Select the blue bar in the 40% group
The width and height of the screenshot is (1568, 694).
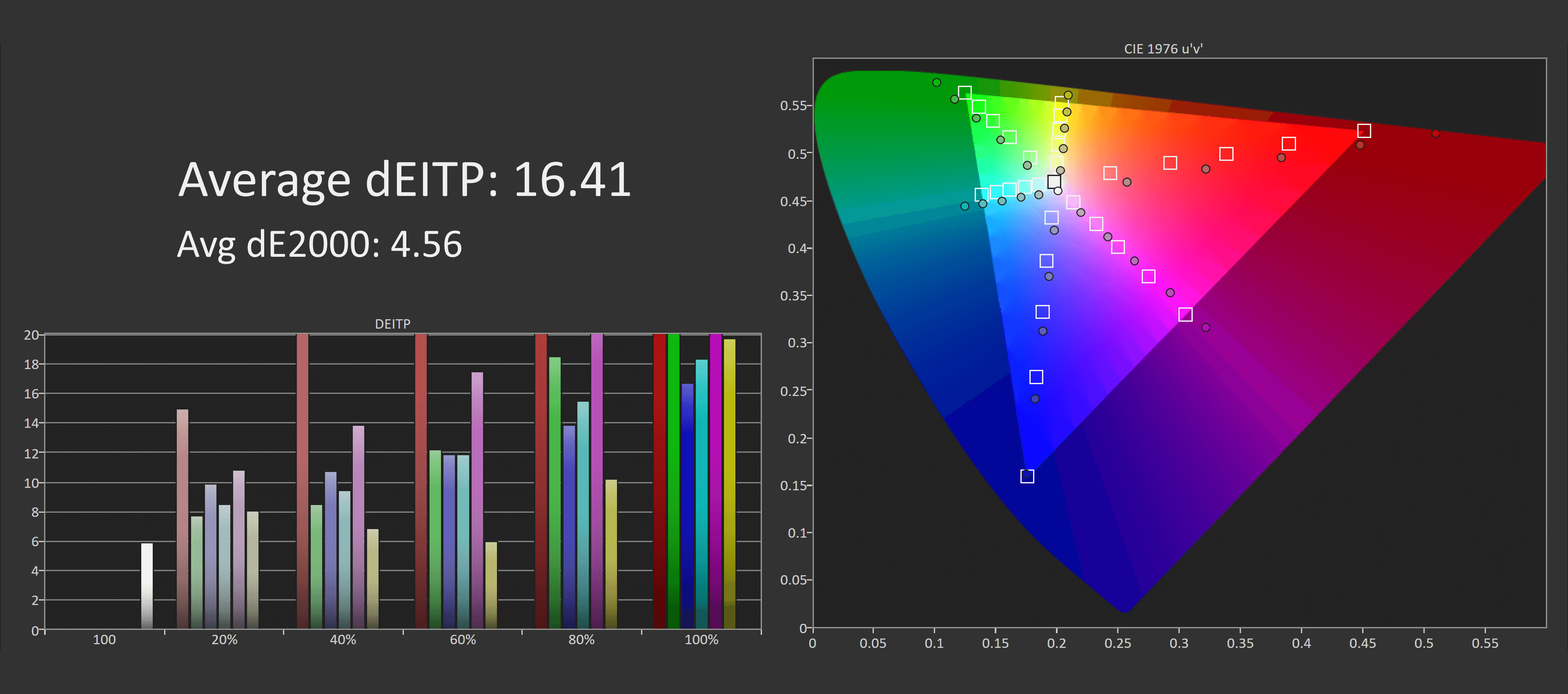pos(330,550)
